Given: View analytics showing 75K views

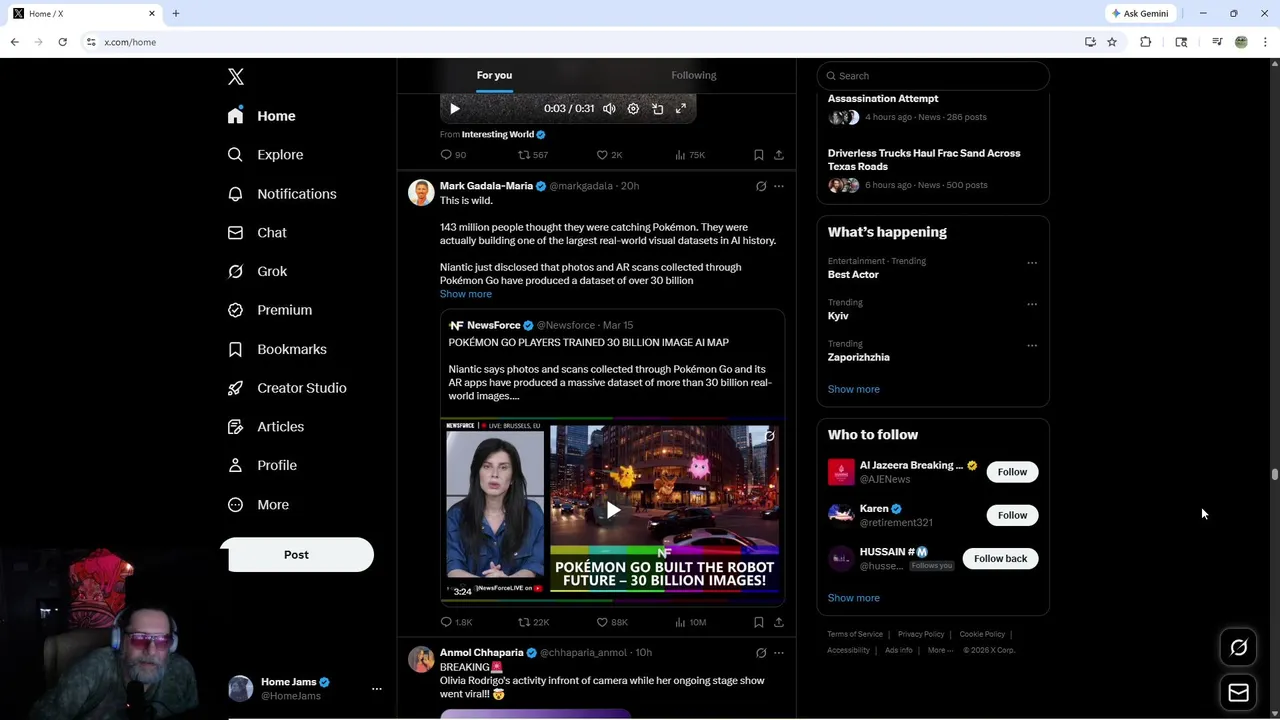Looking at the screenshot, I should tap(690, 155).
